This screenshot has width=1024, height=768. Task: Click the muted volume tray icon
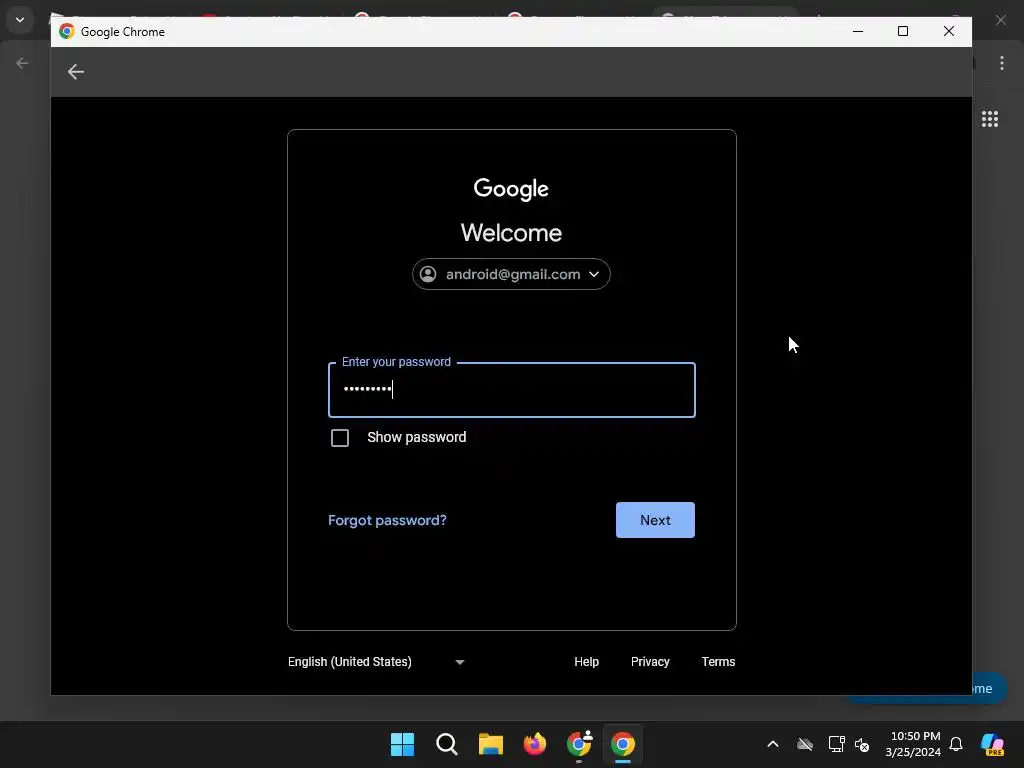tap(862, 744)
